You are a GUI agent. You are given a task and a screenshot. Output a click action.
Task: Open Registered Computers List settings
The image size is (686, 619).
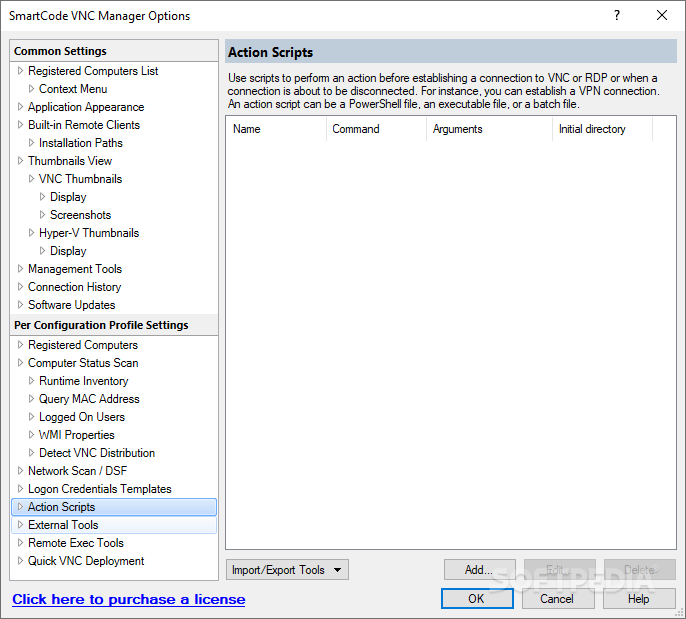click(x=93, y=71)
